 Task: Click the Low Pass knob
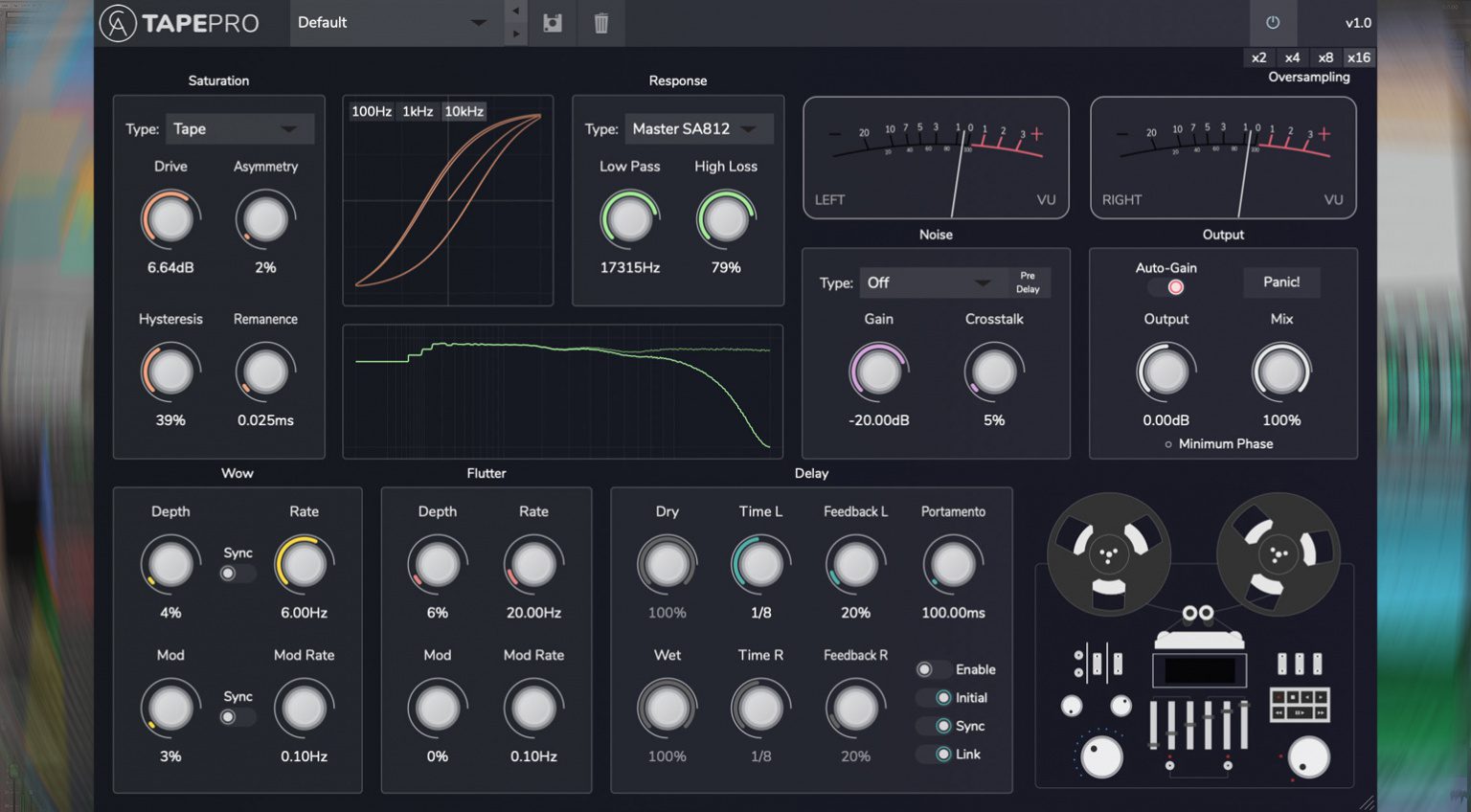[x=629, y=219]
